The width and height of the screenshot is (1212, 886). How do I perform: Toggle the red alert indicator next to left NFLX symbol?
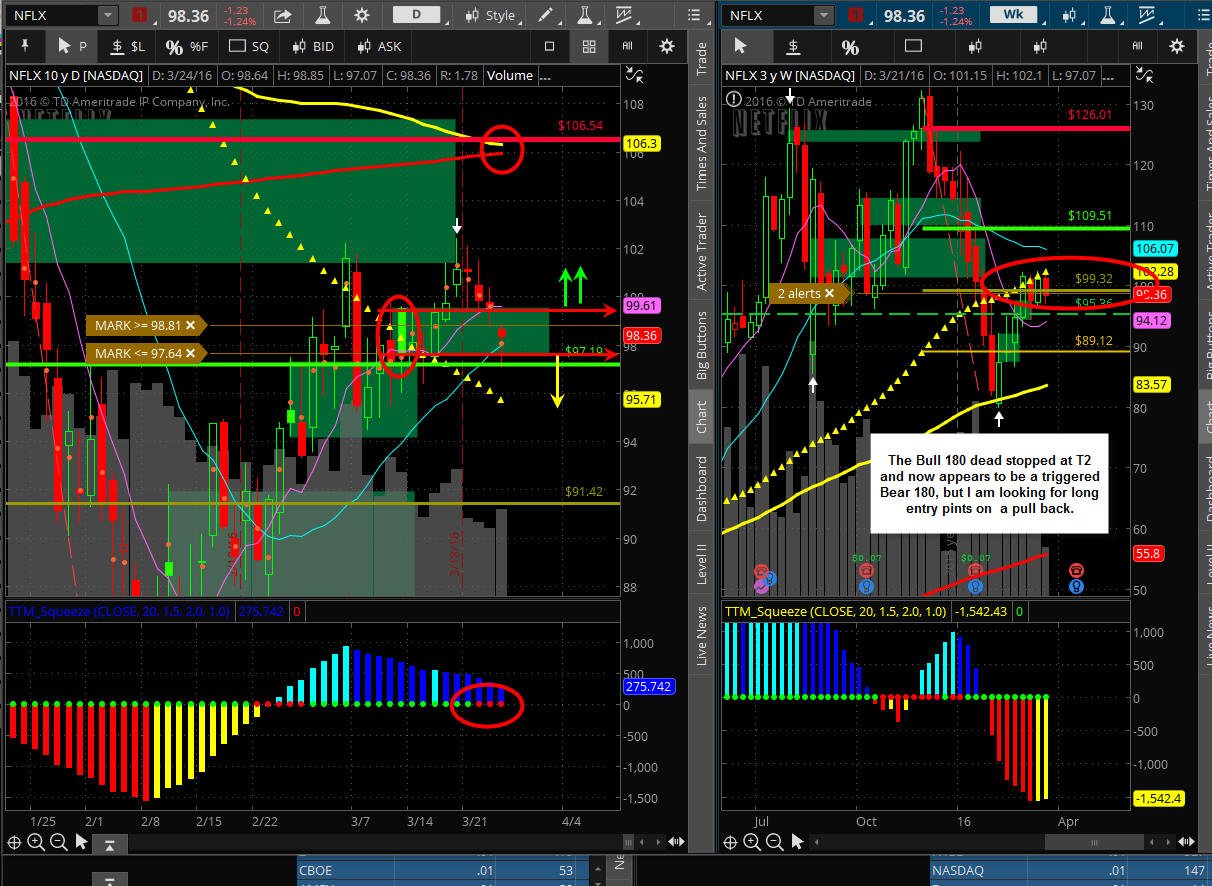[x=140, y=15]
